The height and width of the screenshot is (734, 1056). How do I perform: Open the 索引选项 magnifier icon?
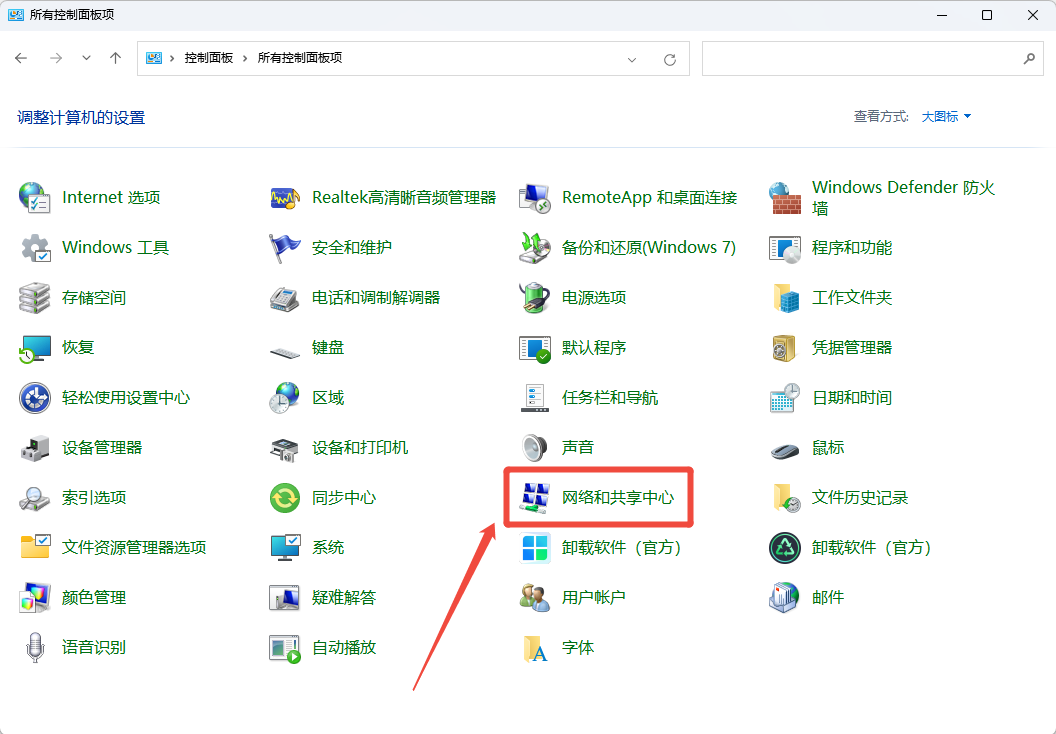[34, 498]
